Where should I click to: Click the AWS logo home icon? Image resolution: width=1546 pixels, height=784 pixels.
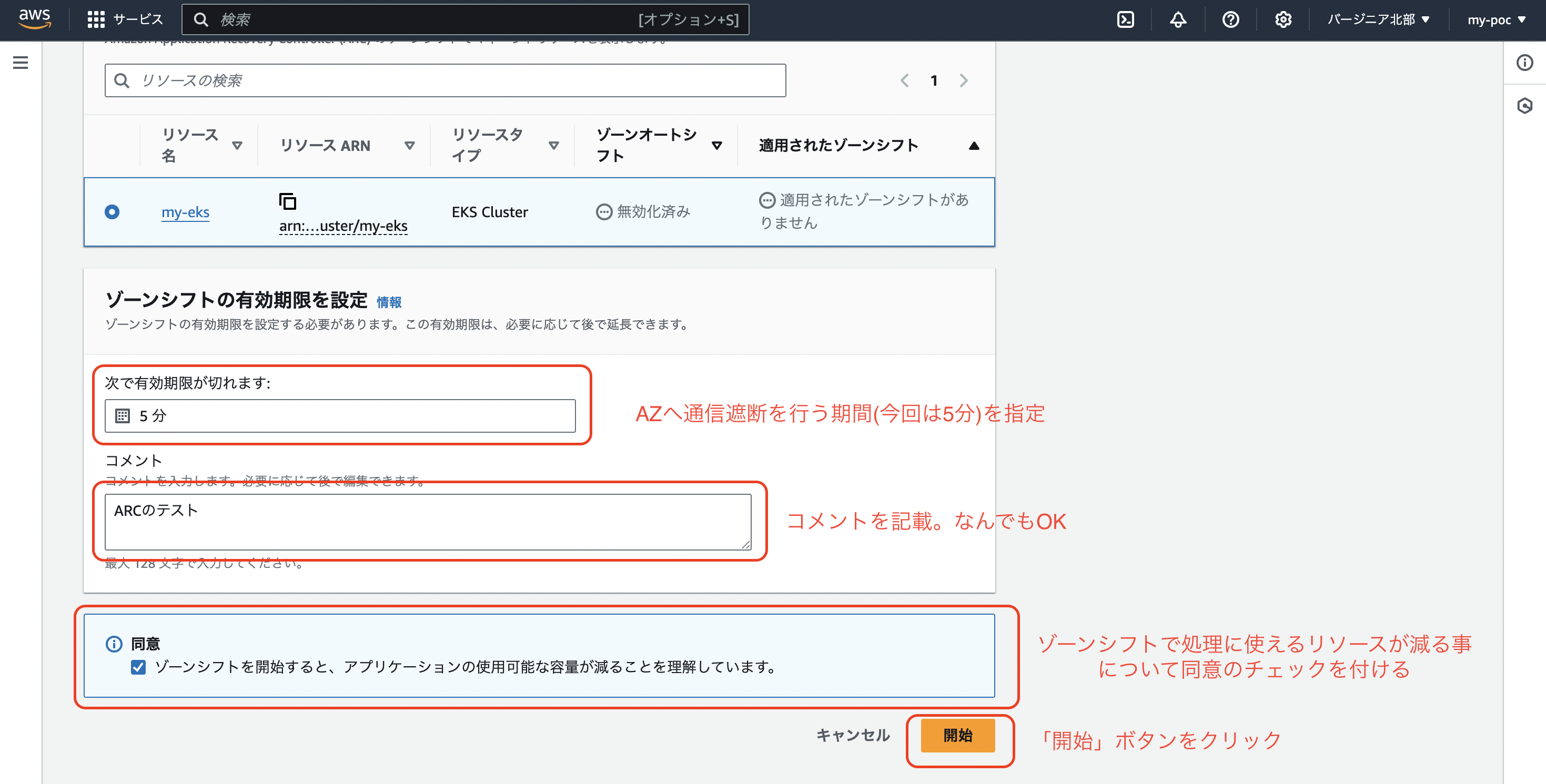coord(35,19)
